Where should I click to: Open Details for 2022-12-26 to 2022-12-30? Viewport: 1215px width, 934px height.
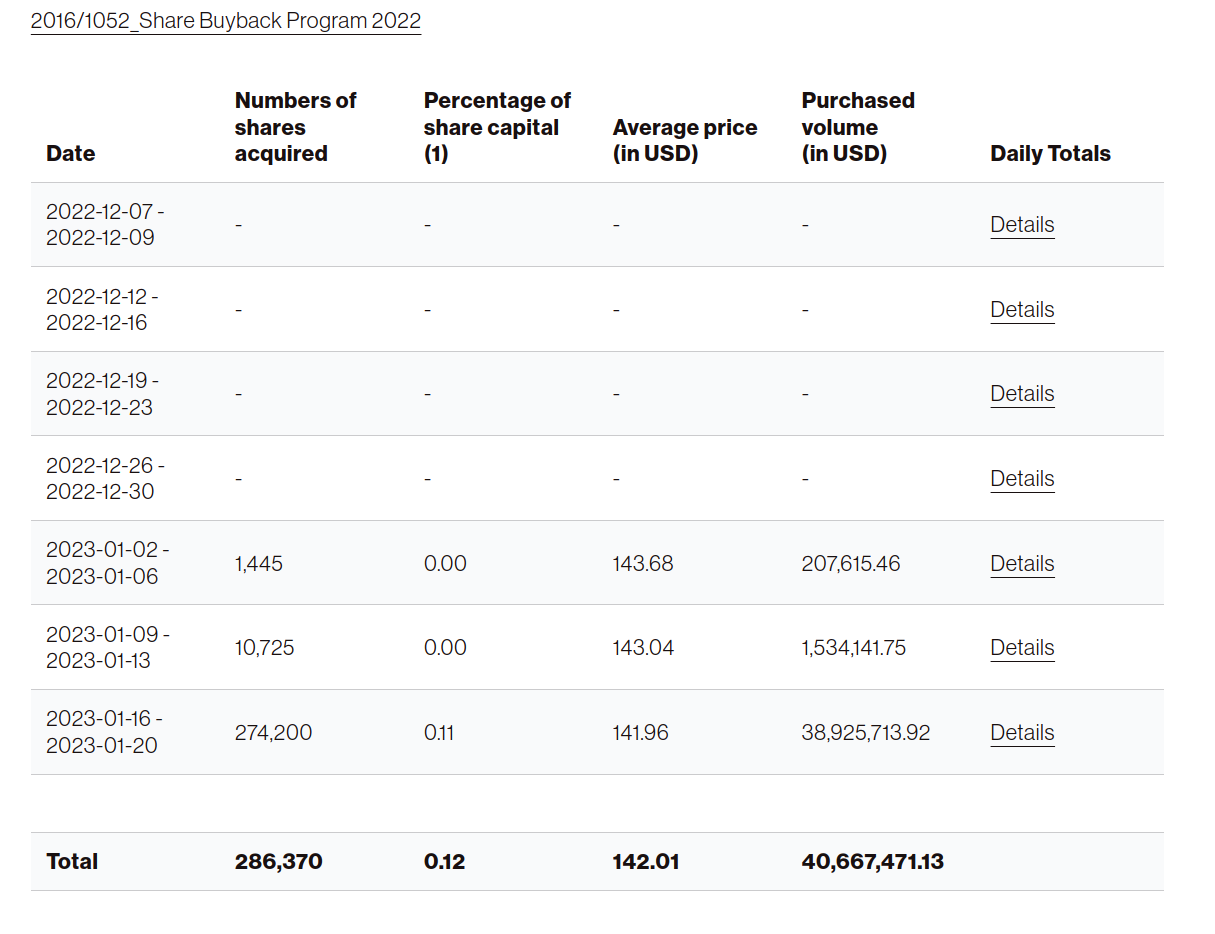[1022, 479]
